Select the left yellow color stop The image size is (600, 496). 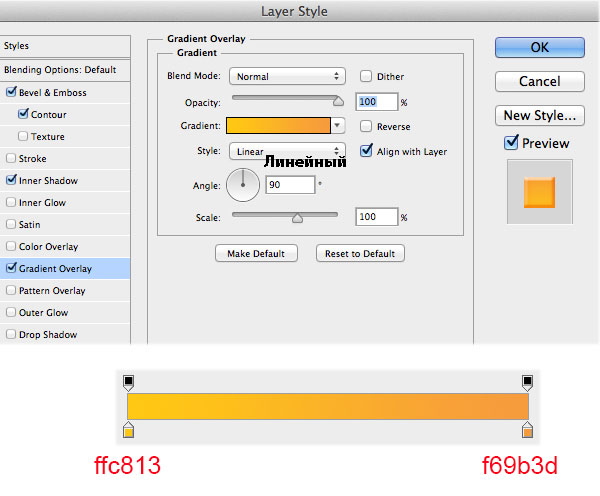[129, 430]
